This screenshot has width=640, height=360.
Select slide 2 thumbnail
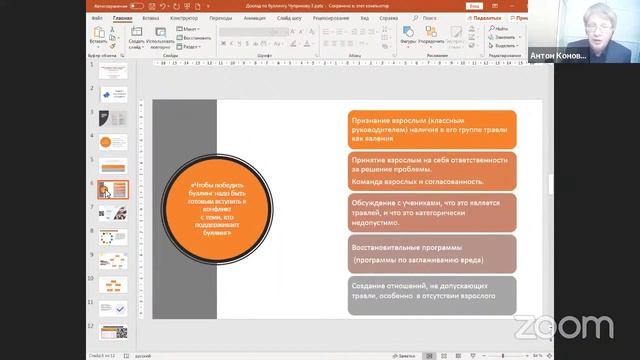113,95
